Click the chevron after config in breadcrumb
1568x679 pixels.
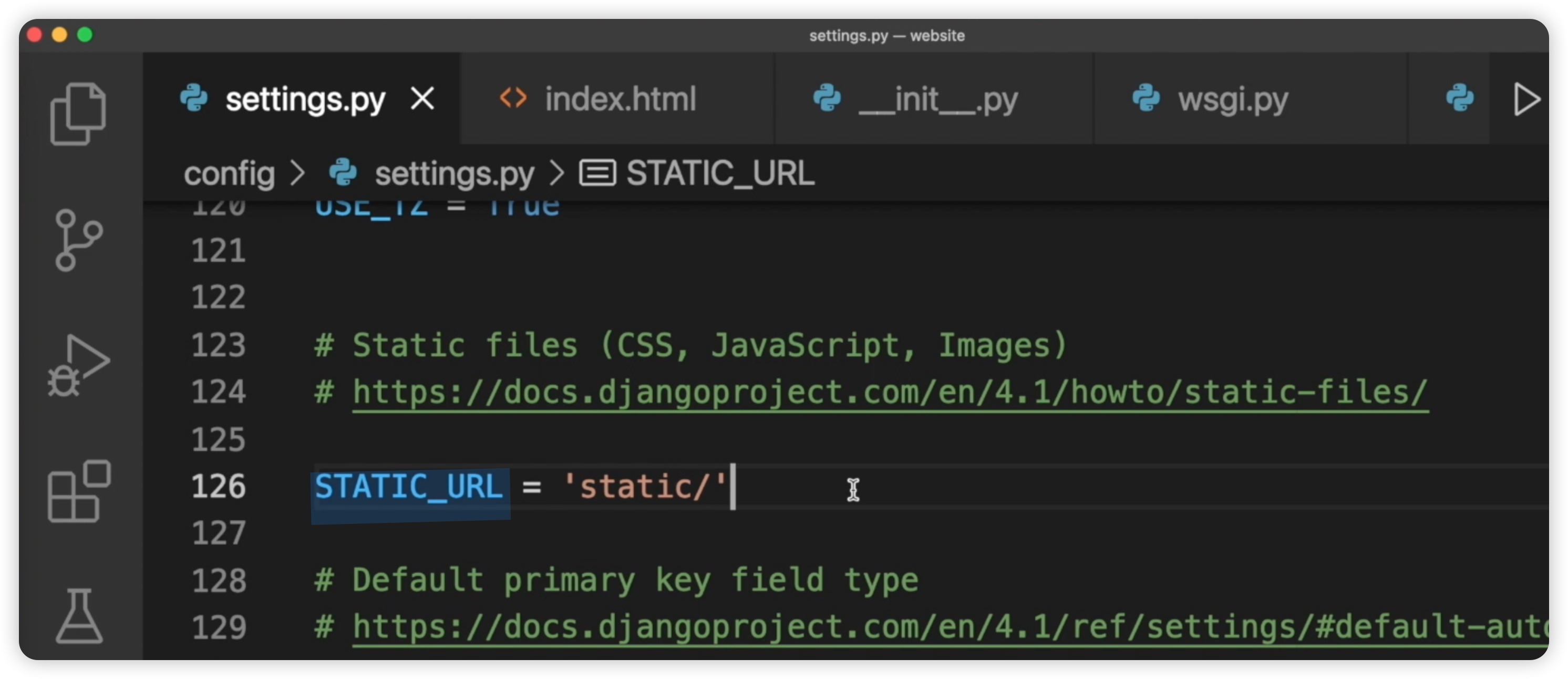pyautogui.click(x=297, y=173)
